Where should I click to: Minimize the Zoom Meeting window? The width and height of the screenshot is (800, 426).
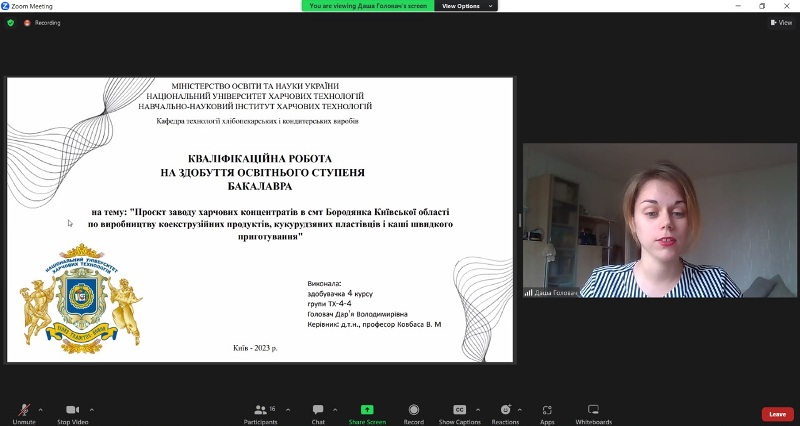pyautogui.click(x=738, y=6)
